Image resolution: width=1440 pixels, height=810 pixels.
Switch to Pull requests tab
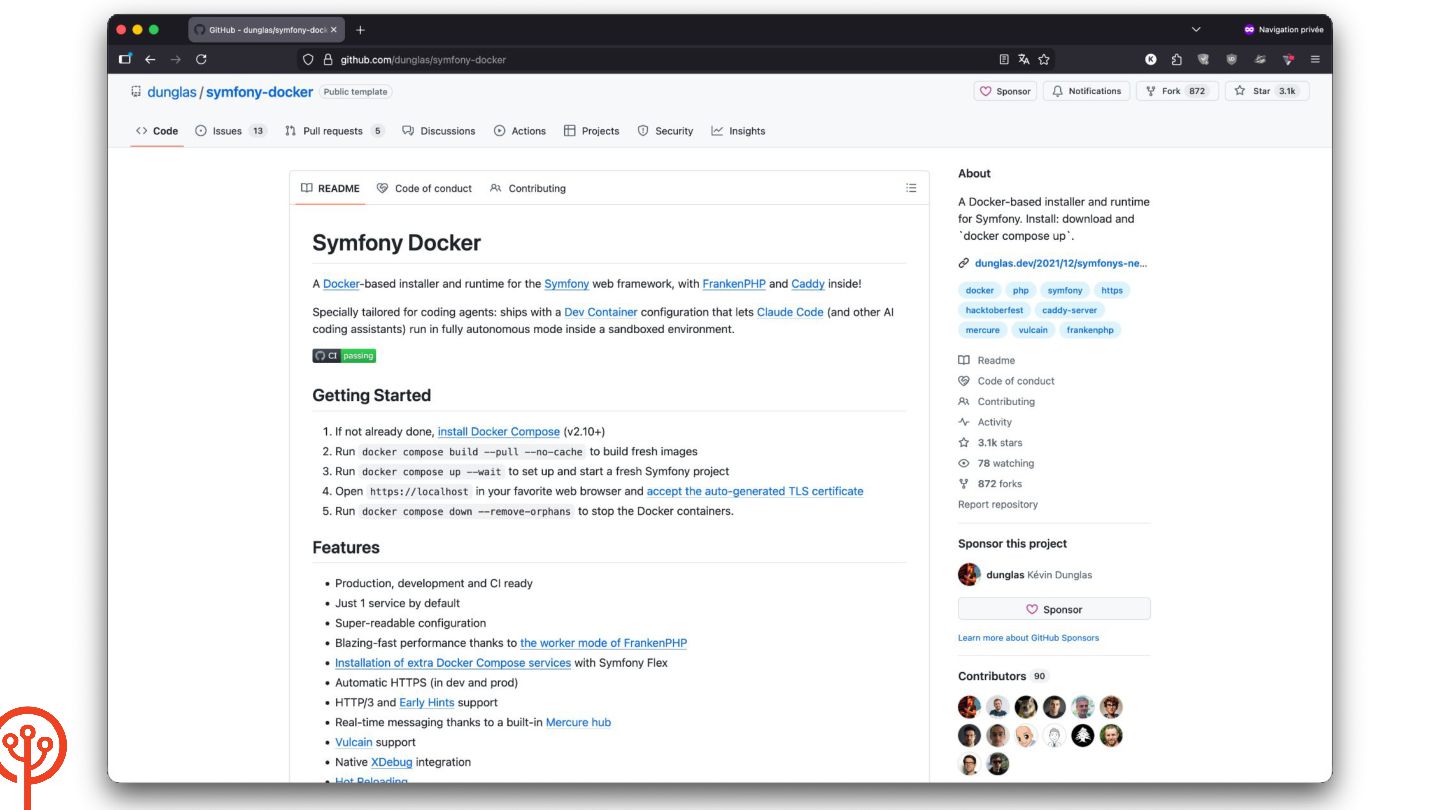[x=334, y=131]
